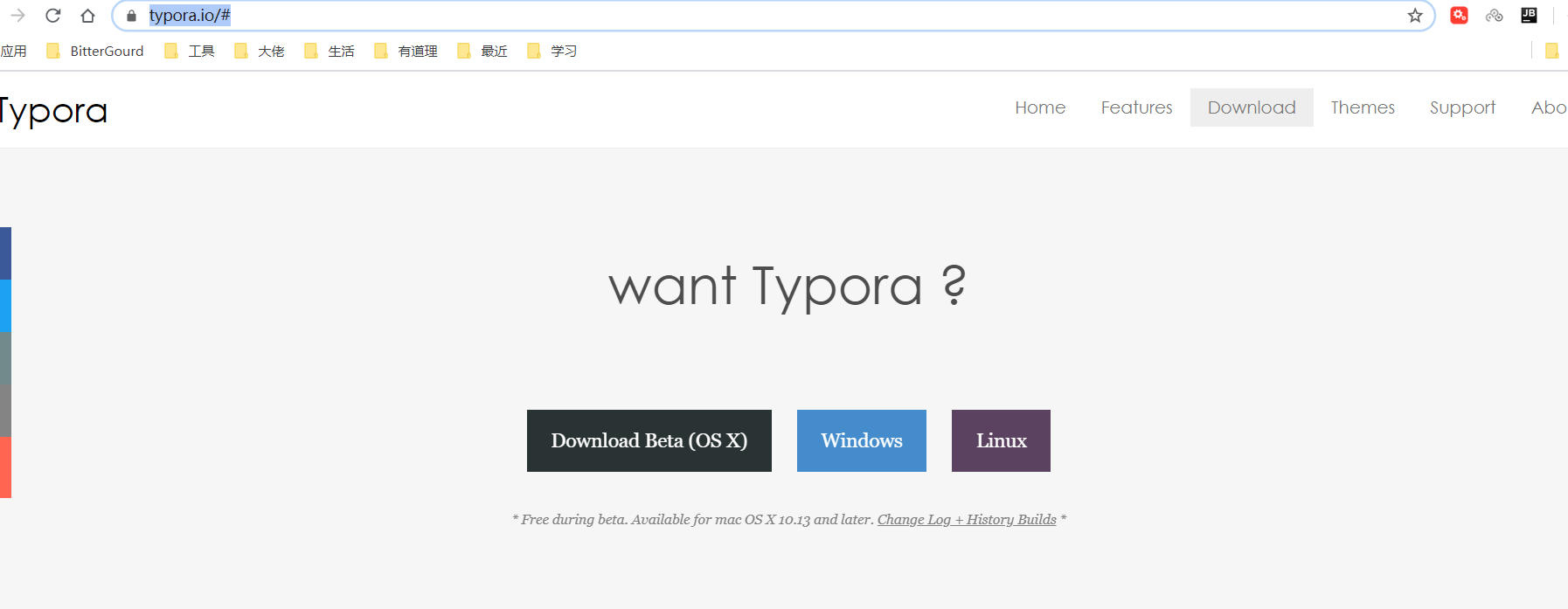
Task: Open the 生活 bookmark folder
Action: (x=330, y=52)
